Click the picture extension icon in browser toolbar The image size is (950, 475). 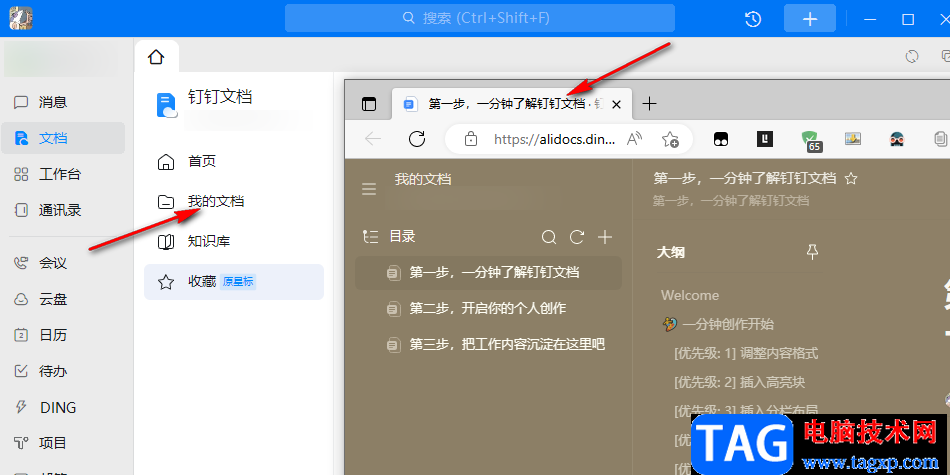(853, 139)
